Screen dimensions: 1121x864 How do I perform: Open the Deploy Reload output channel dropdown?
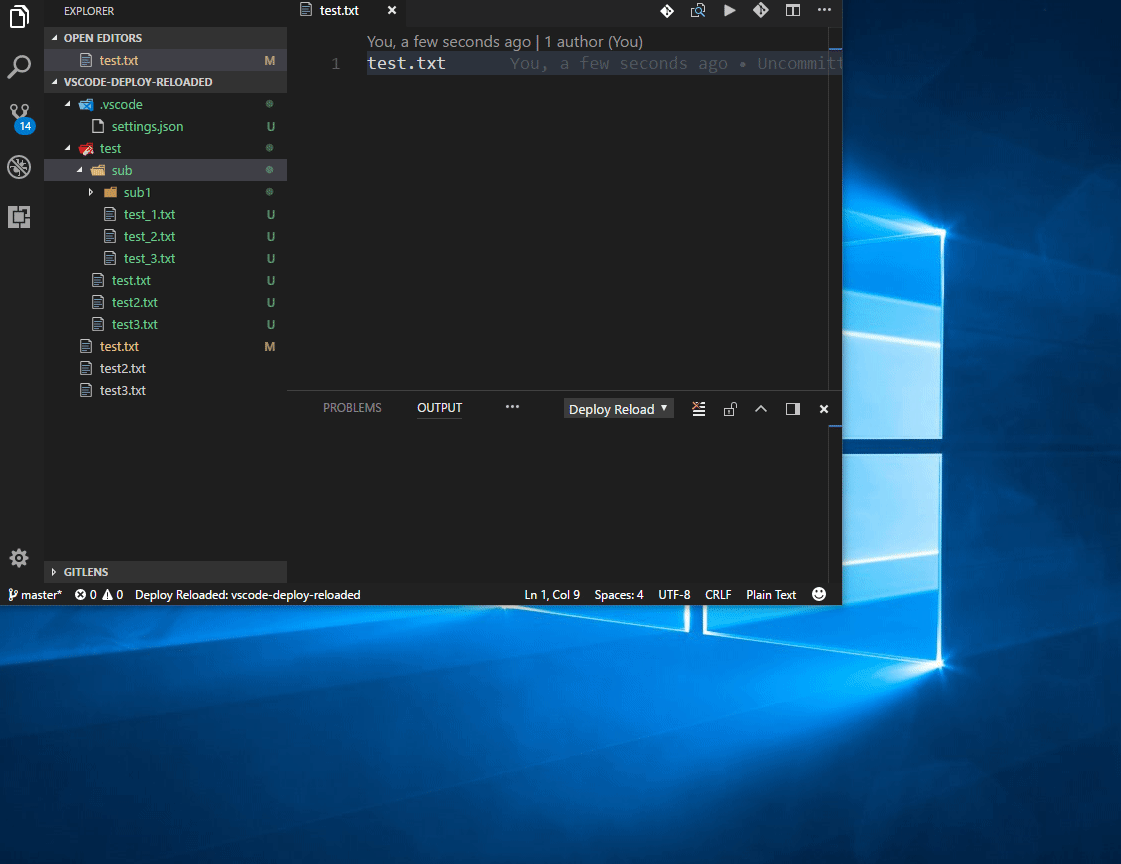click(618, 409)
